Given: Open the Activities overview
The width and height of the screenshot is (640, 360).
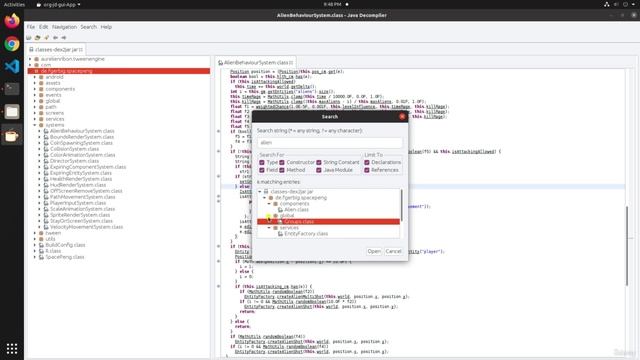Looking at the screenshot, I should [14, 4].
